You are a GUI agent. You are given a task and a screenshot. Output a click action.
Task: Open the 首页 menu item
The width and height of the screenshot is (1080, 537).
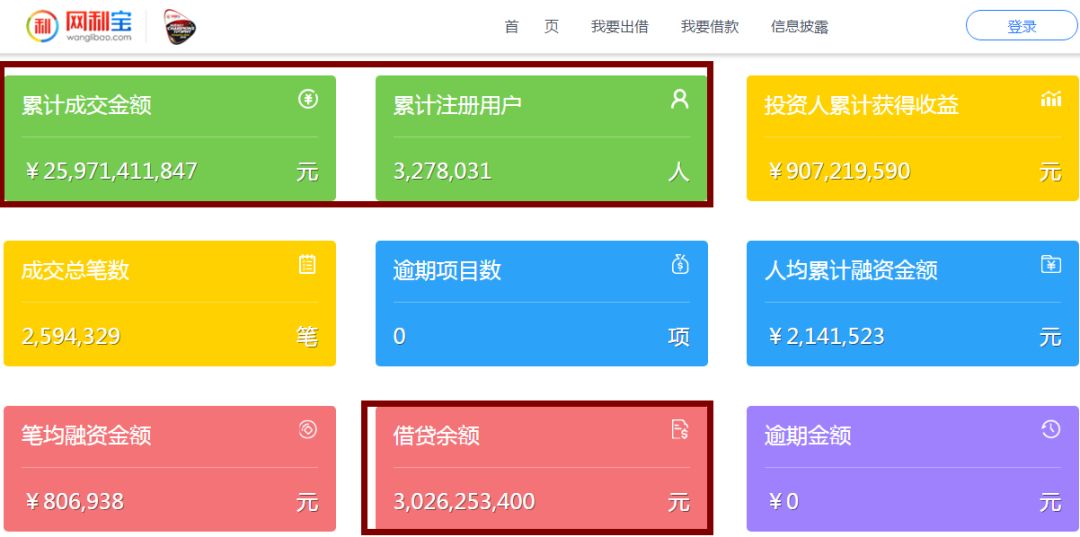tap(531, 27)
